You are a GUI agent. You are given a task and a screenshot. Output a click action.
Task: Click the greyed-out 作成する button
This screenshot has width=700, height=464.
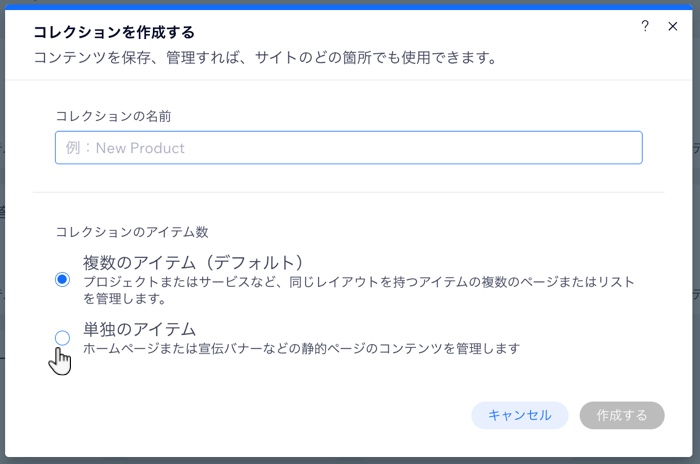[622, 415]
